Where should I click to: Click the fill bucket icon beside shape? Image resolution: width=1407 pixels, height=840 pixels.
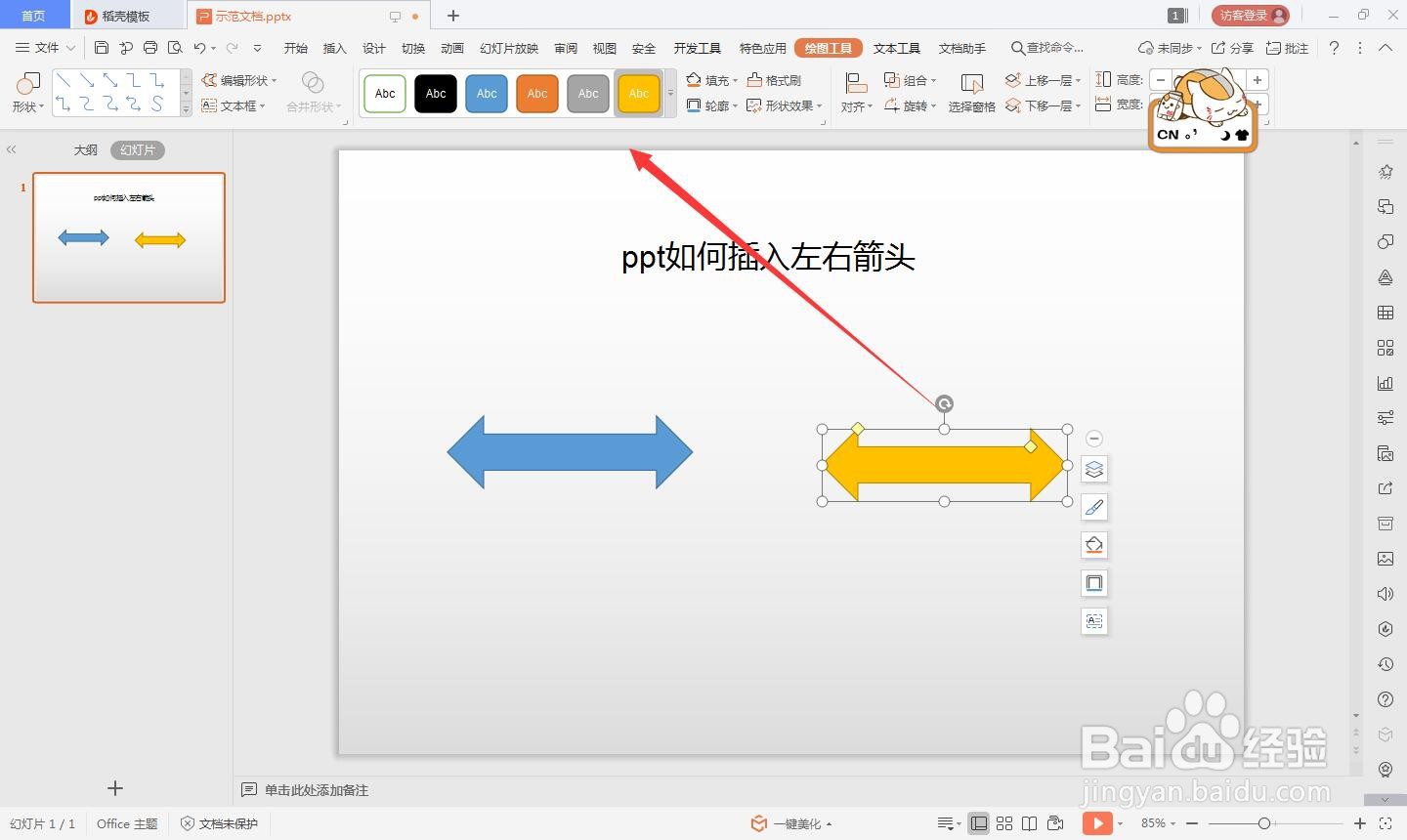click(1094, 545)
